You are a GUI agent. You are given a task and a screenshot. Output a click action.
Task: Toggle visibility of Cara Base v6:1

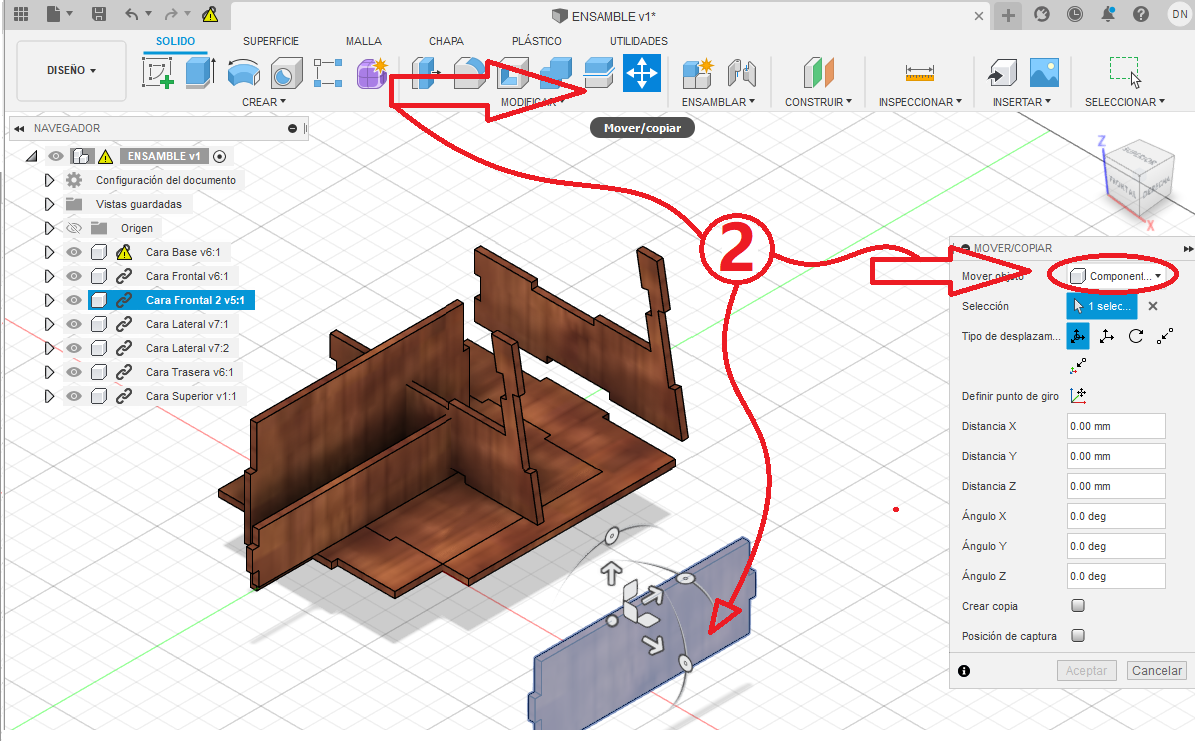[x=73, y=252]
